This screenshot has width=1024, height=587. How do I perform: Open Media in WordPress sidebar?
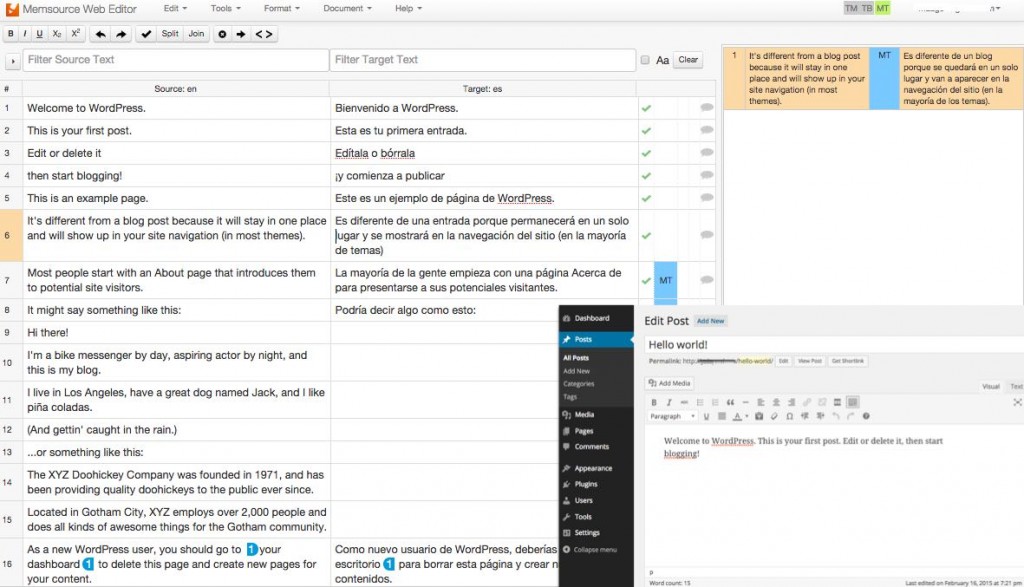[x=584, y=415]
